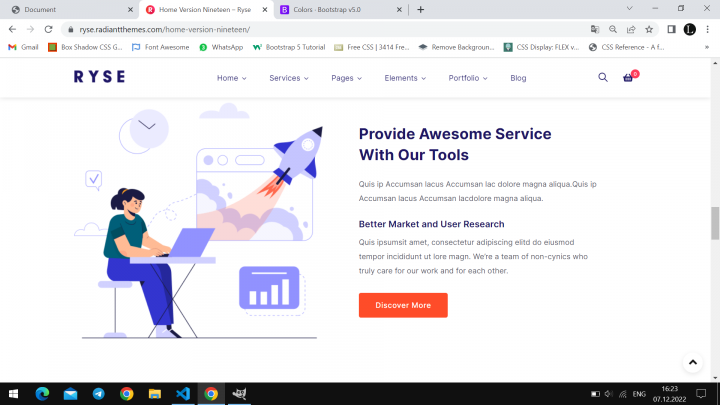The width and height of the screenshot is (720, 405).
Task: Open the CSS Display: FLEX bookmark
Action: tap(541, 47)
